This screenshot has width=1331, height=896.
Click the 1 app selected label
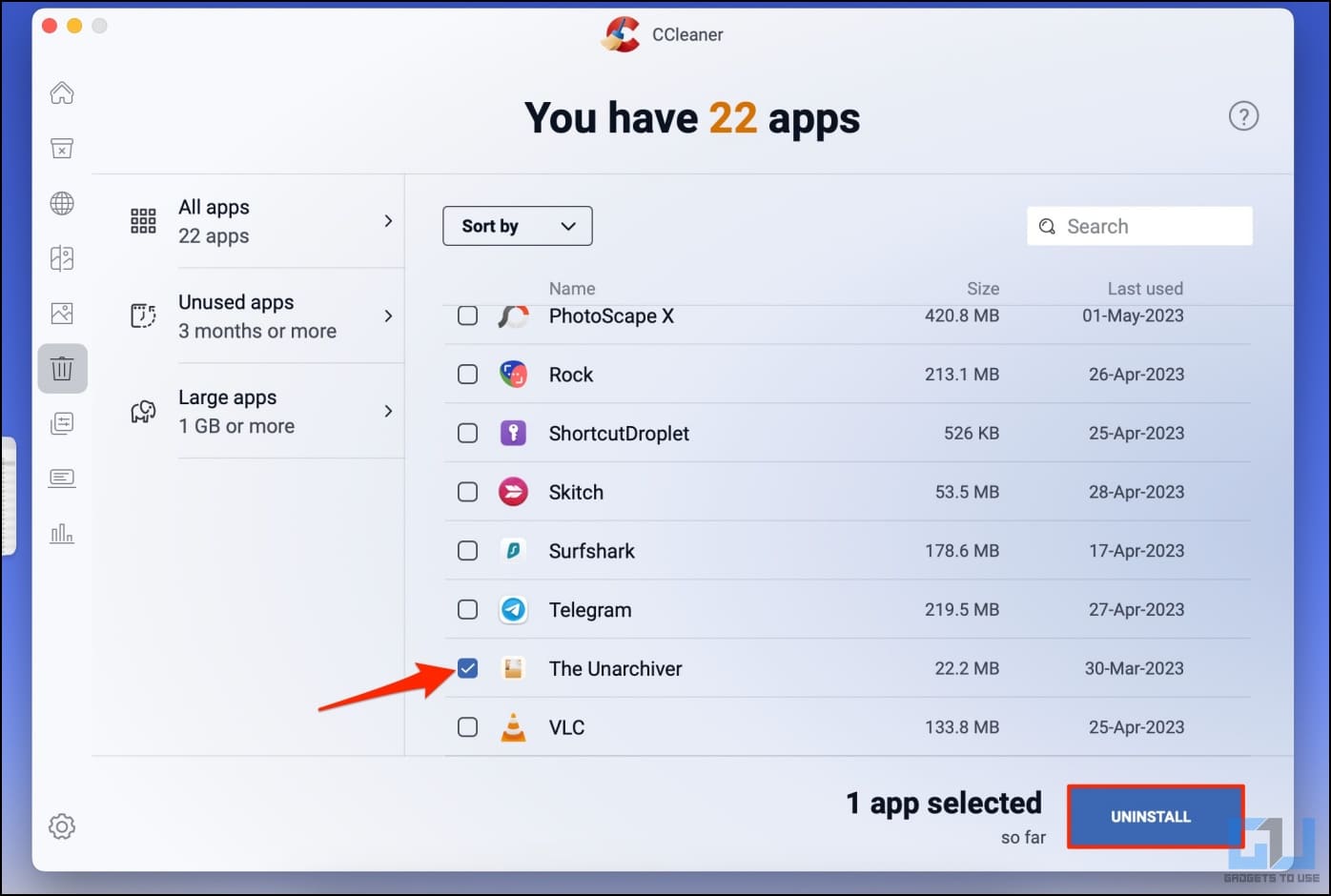[944, 804]
